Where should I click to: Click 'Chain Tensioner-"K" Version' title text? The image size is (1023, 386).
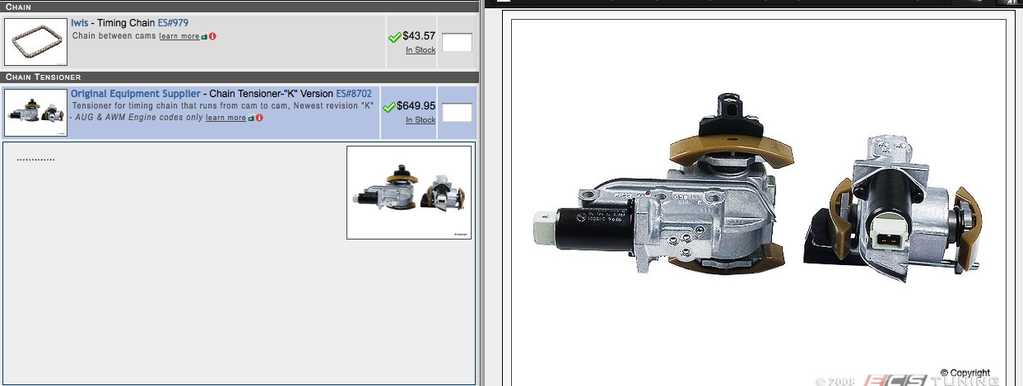(x=271, y=94)
